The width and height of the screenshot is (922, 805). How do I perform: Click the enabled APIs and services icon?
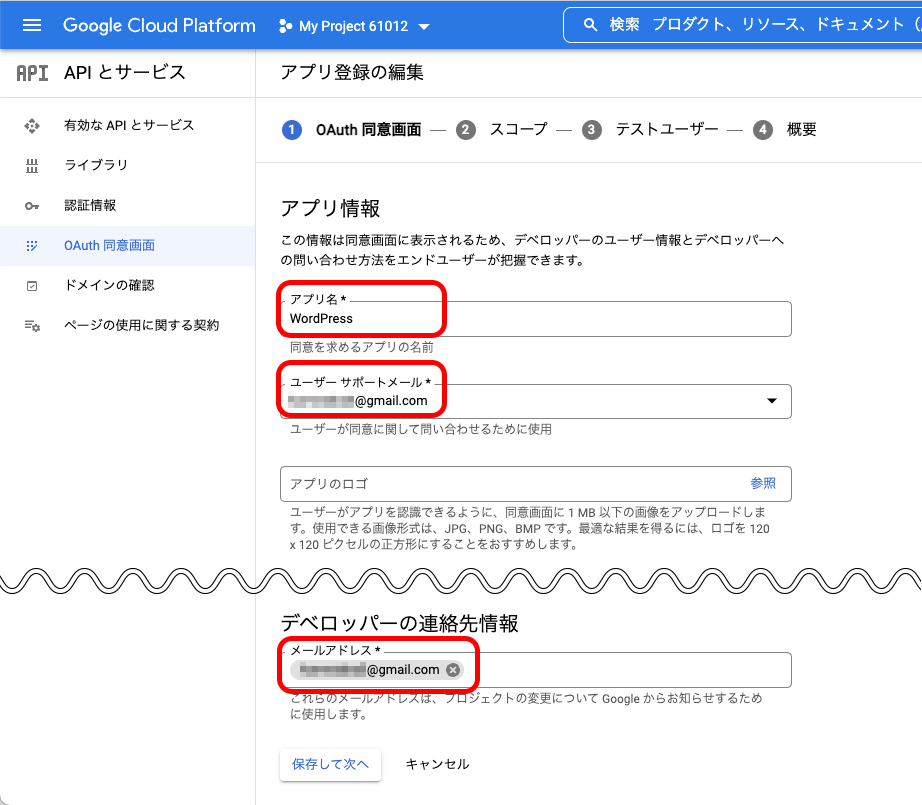[x=32, y=126]
